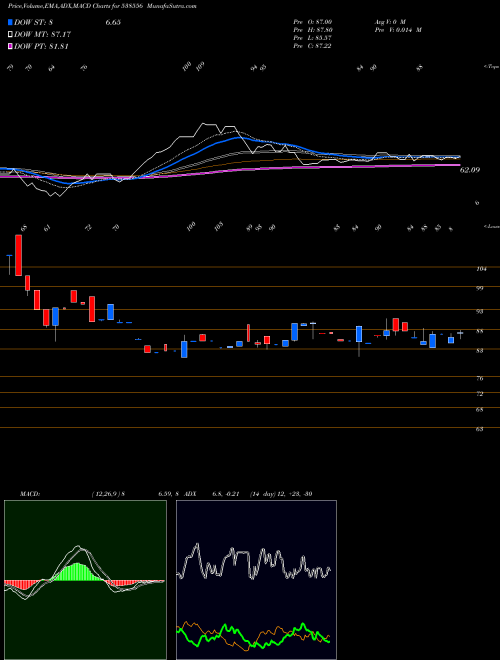
Task: Click the 76 price level label
Action: [x=479, y=378]
